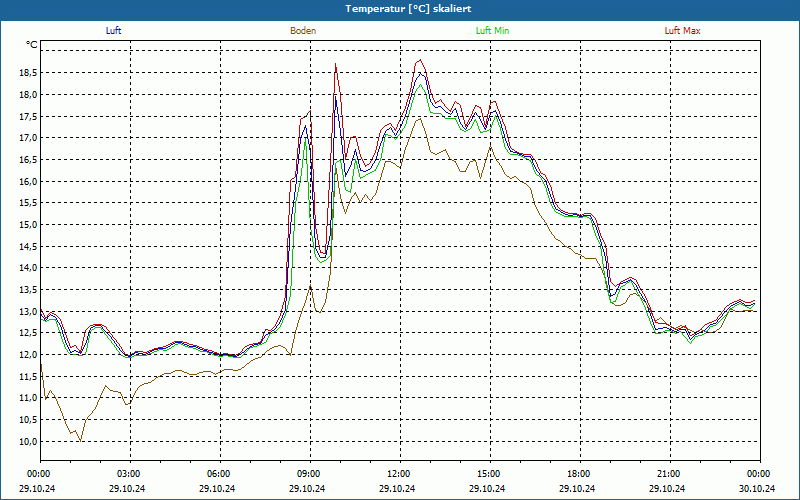Click the 21:00 time axis label

[x=670, y=474]
